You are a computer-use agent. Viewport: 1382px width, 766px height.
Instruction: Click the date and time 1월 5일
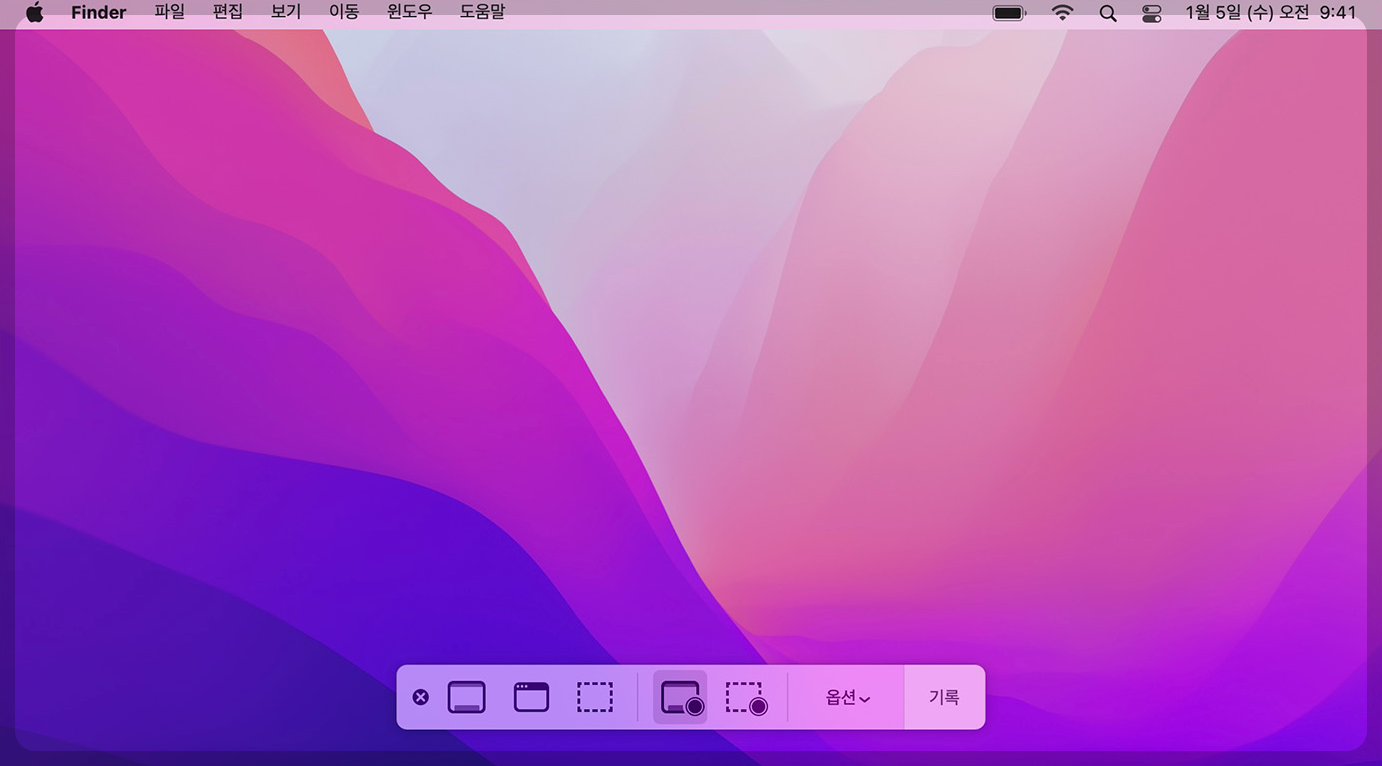pyautogui.click(x=1271, y=13)
